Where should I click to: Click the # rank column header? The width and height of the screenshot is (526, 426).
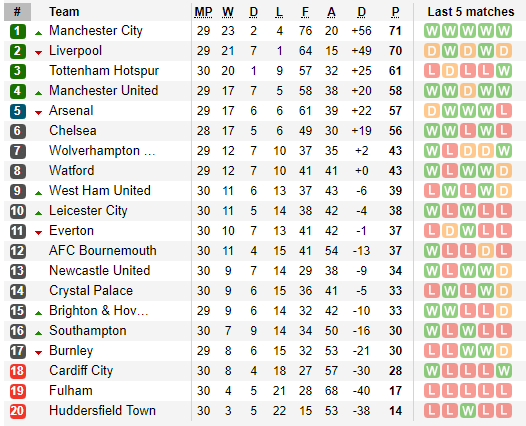(17, 12)
